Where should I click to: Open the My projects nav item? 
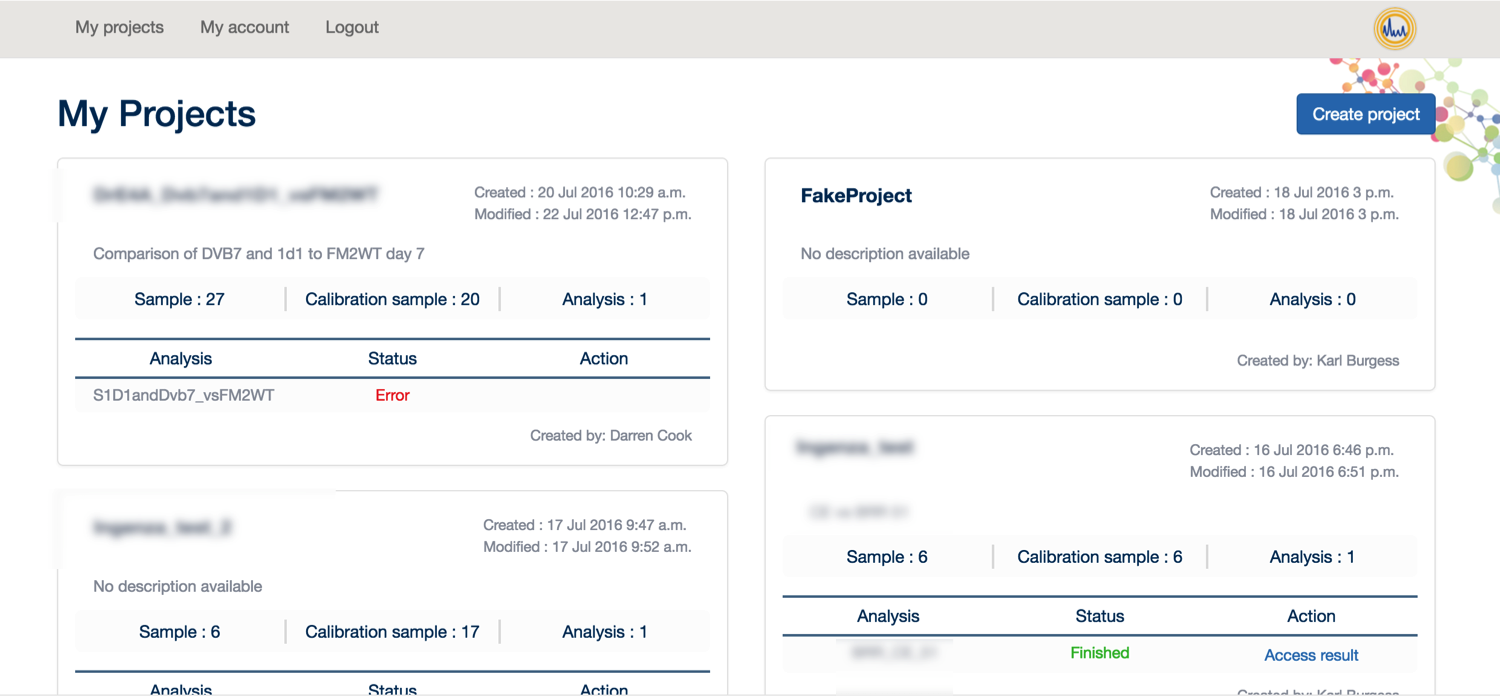[119, 27]
